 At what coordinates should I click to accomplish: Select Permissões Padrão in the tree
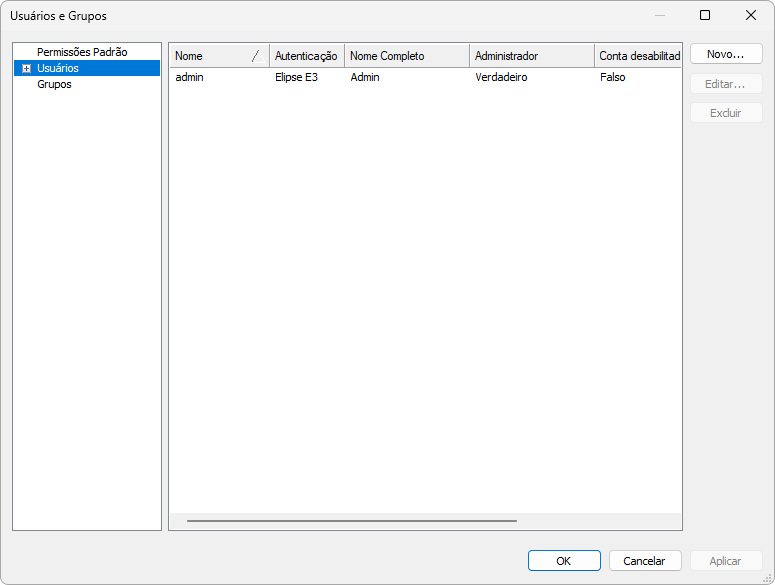(82, 51)
